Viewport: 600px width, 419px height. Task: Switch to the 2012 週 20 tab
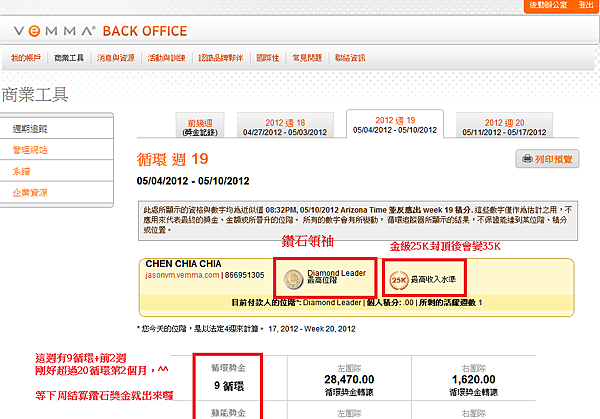(x=504, y=127)
